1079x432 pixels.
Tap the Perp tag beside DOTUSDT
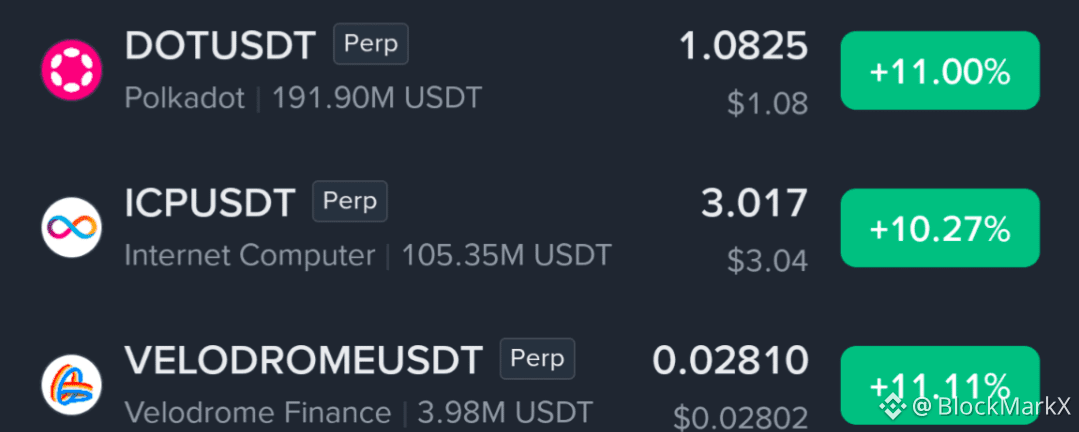click(x=371, y=45)
